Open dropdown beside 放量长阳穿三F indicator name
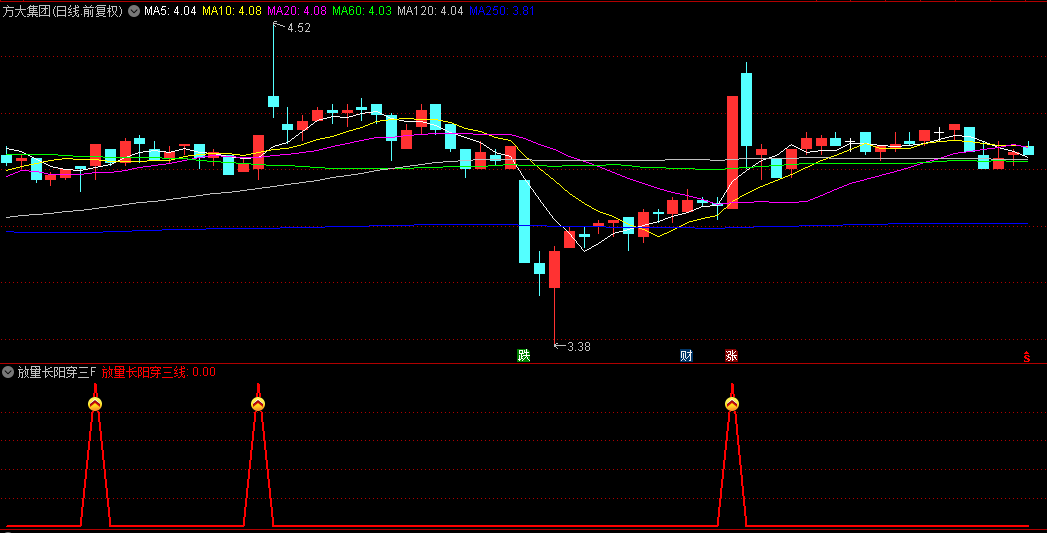This screenshot has width=1047, height=533. (x=8, y=372)
